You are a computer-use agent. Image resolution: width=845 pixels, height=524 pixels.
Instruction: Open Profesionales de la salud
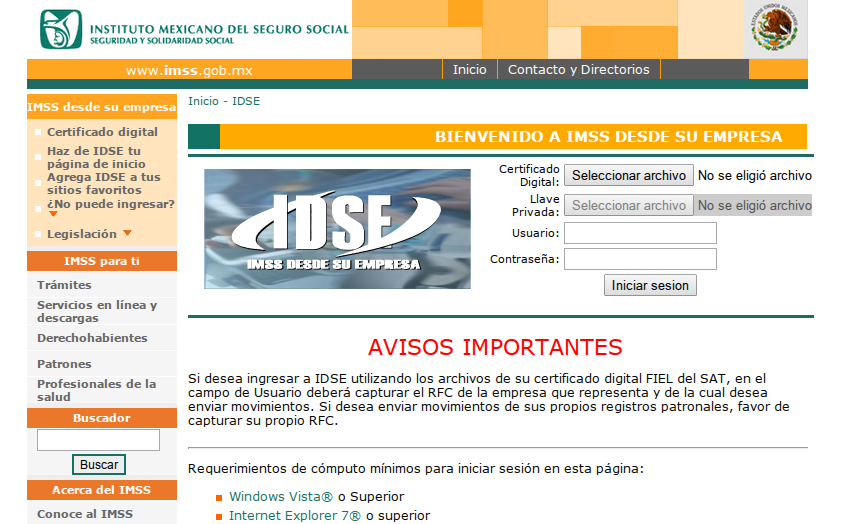pos(96,390)
